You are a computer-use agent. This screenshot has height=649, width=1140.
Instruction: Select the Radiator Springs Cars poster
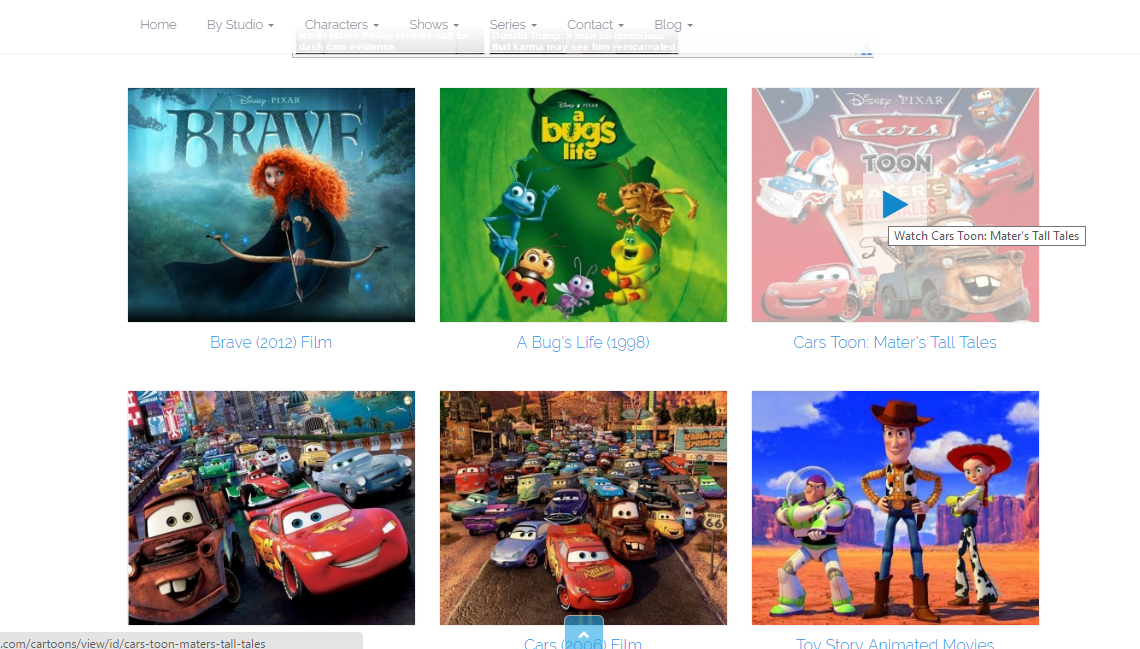click(583, 508)
